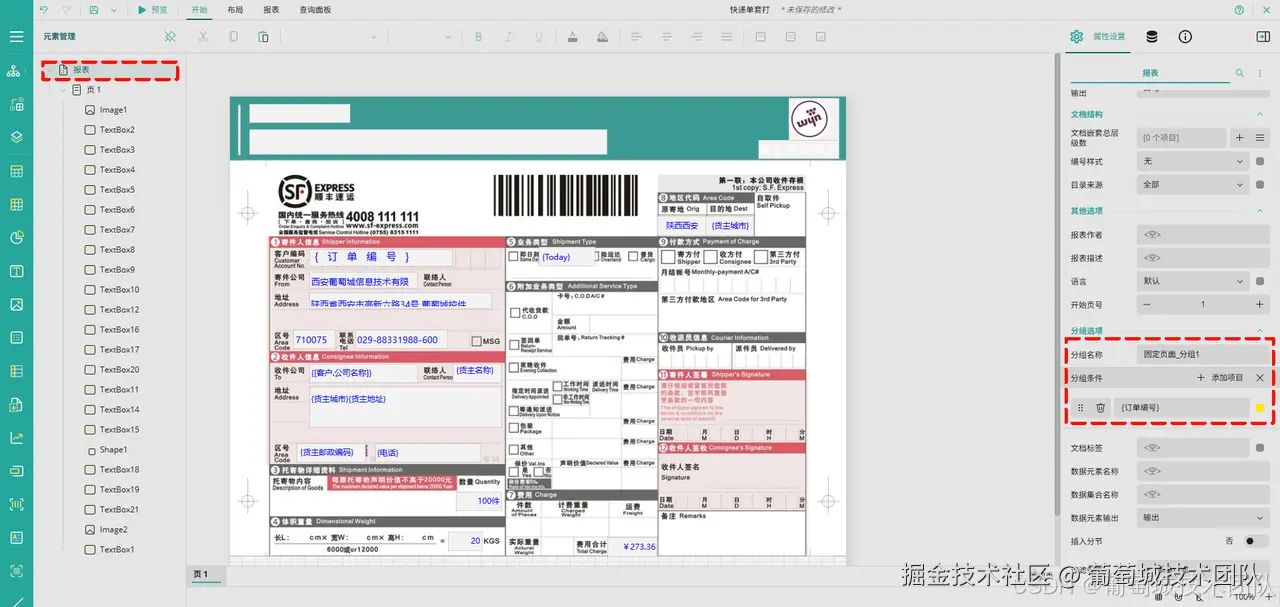Click the Cut icon in the toolbar
Image resolution: width=1280 pixels, height=607 pixels.
(x=204, y=37)
